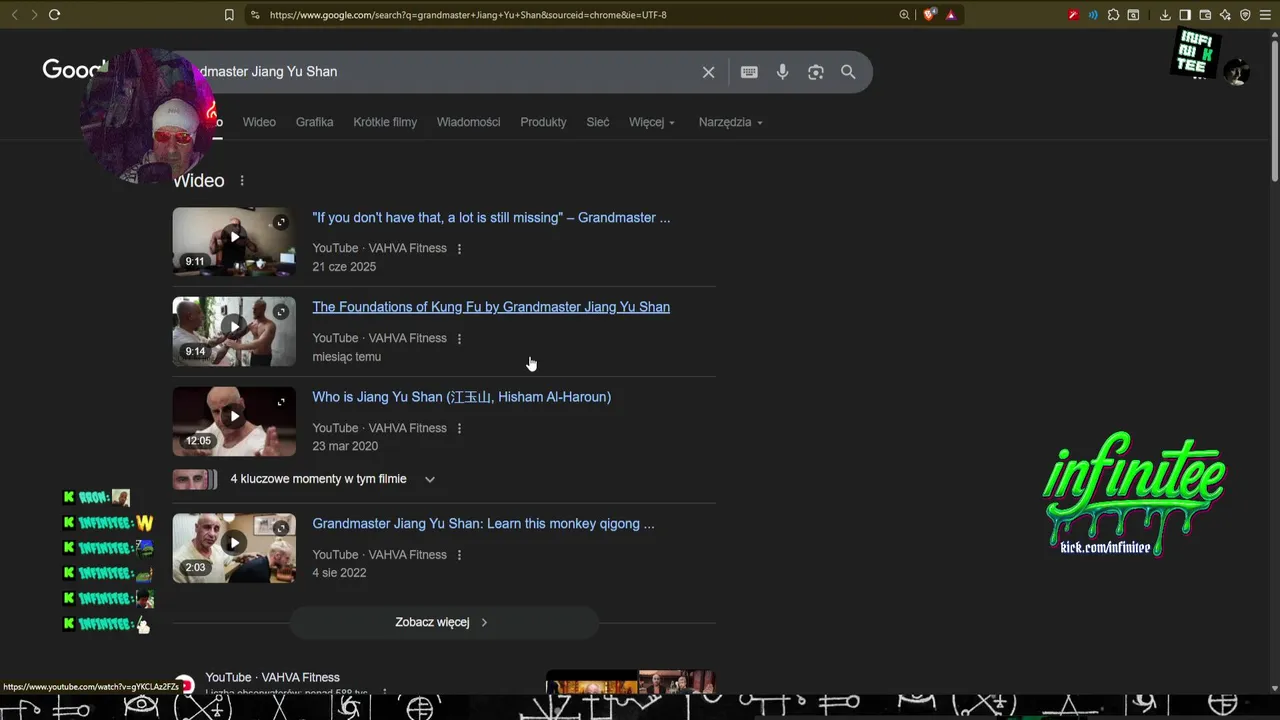
Task: Play the 9:14 video thumbnail
Action: [x=234, y=331]
